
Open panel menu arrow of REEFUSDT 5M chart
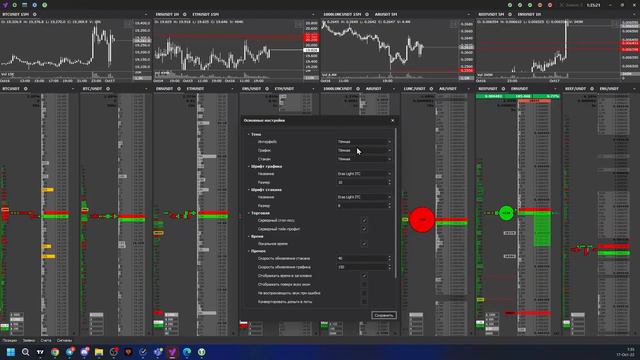pos(635,14)
